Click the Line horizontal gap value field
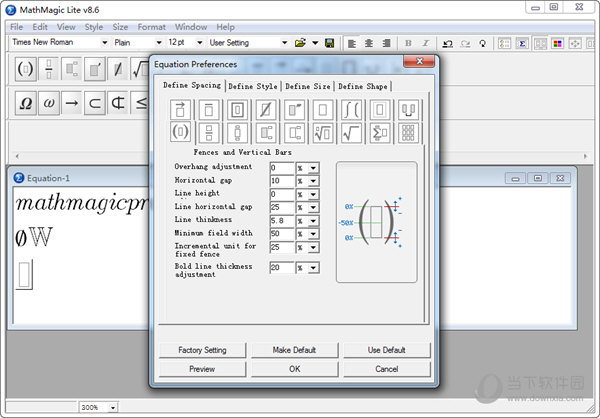Image resolution: width=600 pixels, height=418 pixels. 282,208
